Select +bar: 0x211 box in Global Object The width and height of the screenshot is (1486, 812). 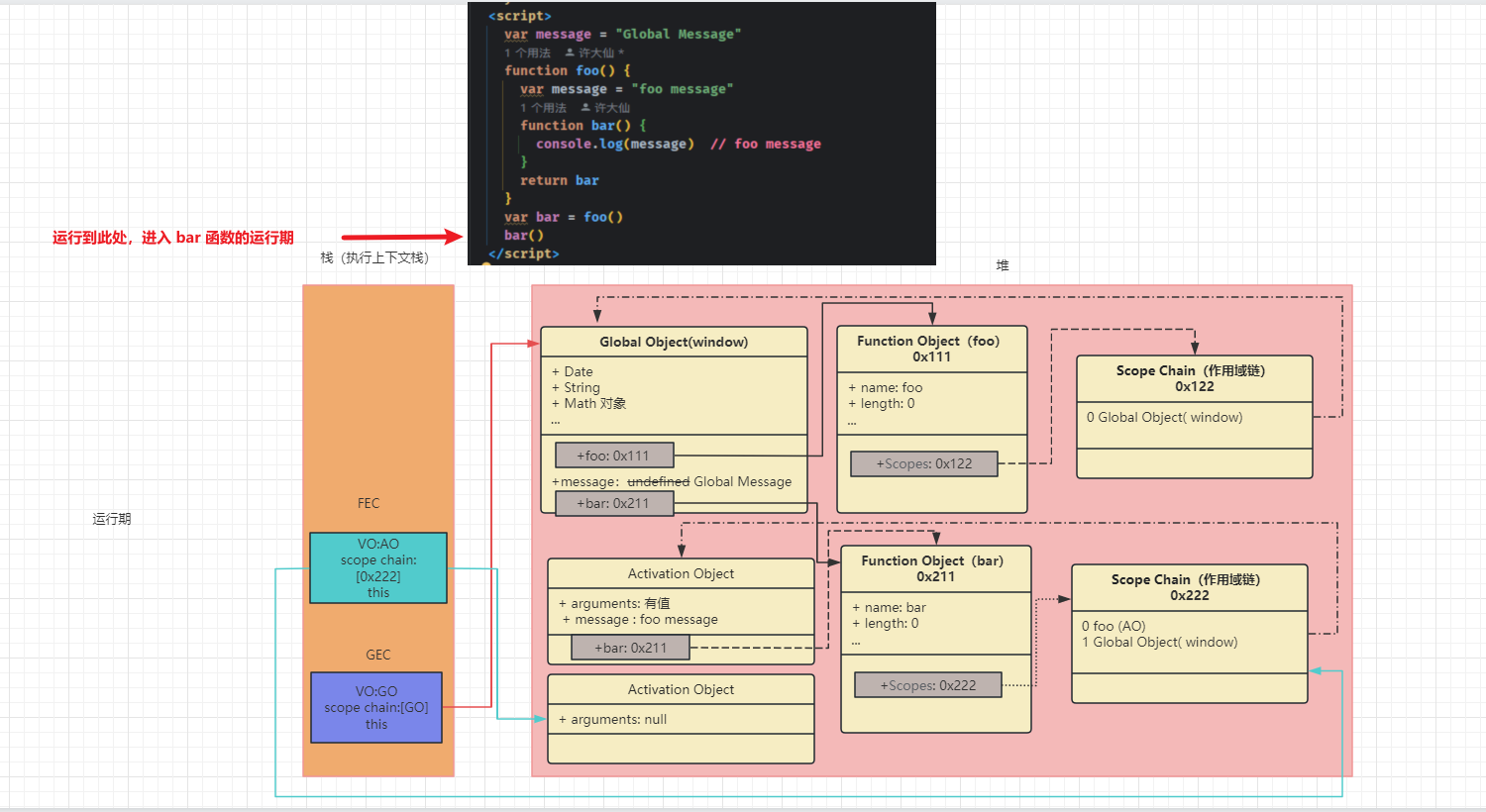[613, 503]
